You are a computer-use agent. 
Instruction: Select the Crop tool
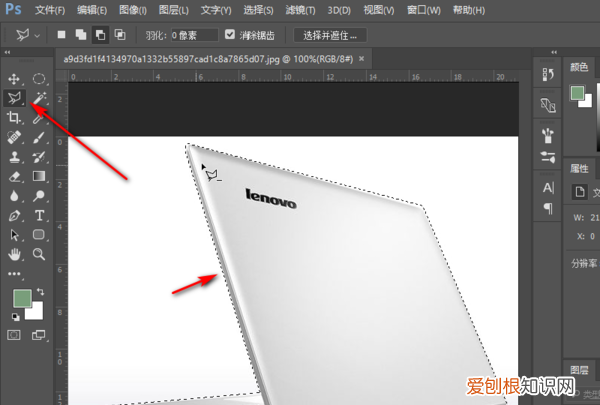coord(14,118)
